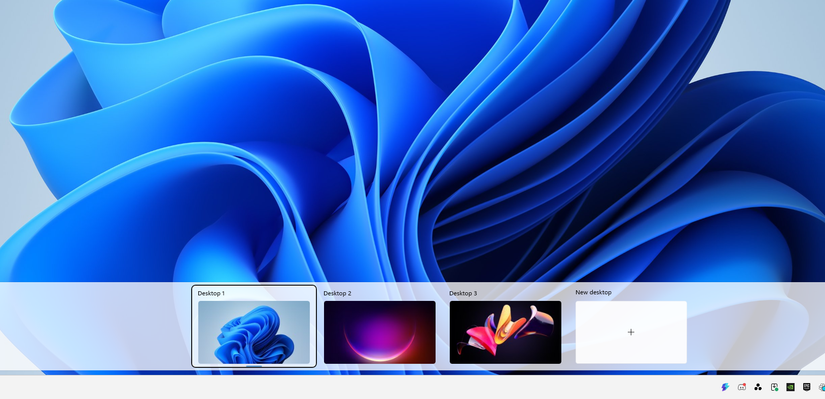Click the blue lightning bolt tray icon
The height and width of the screenshot is (399, 825).
(x=725, y=387)
